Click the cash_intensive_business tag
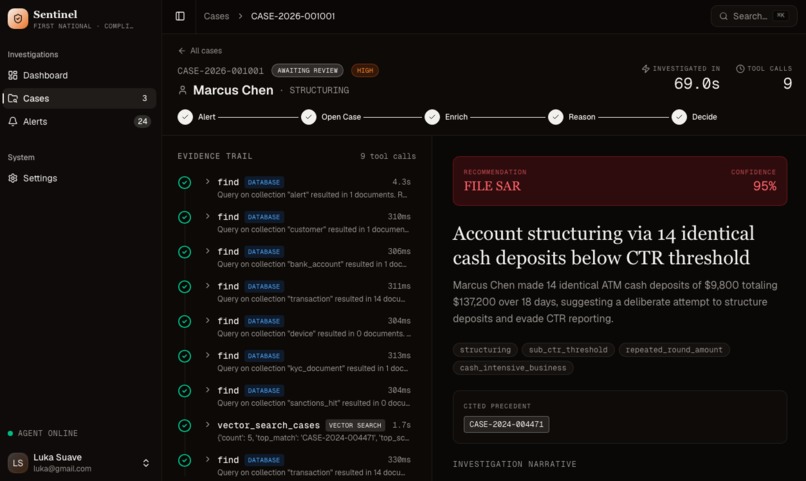 pos(513,367)
